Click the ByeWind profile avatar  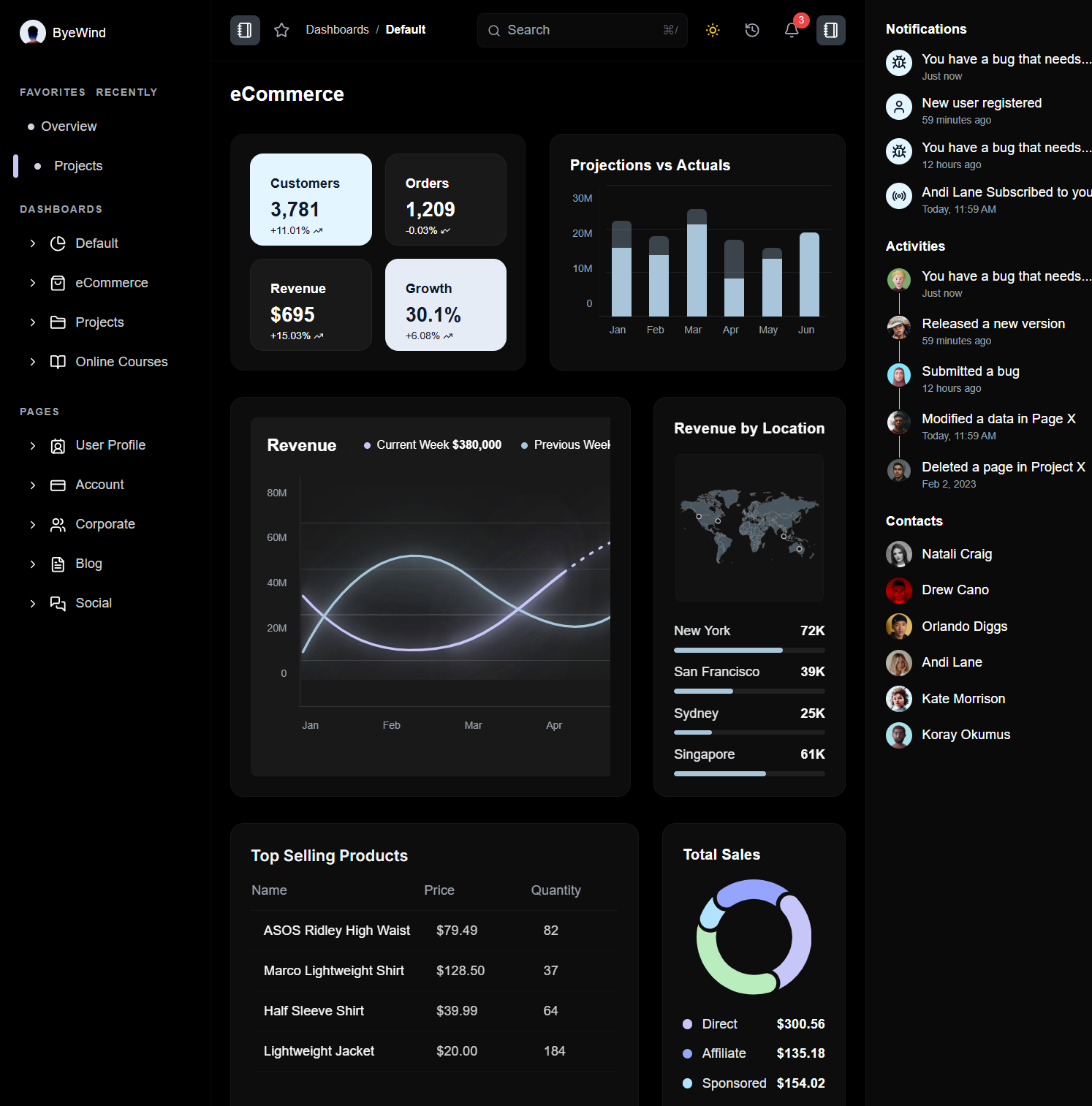[33, 32]
